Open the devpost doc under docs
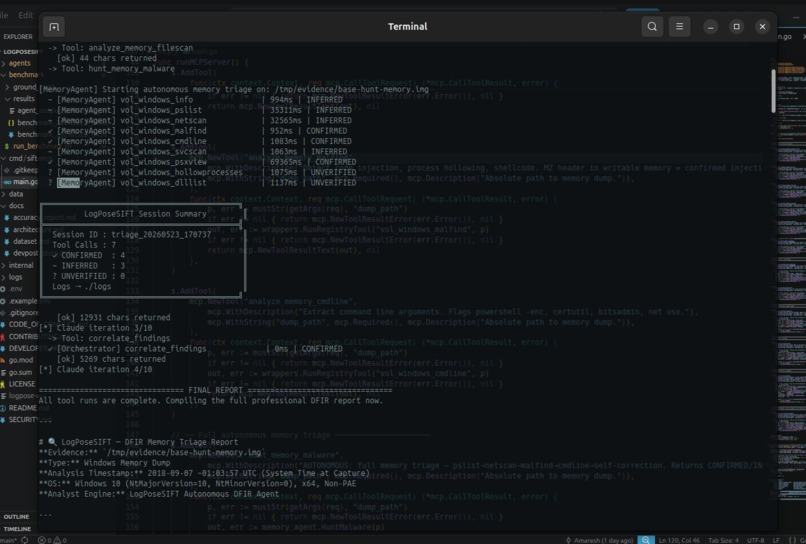Screen dimensions: 806x544 pos(23,253)
